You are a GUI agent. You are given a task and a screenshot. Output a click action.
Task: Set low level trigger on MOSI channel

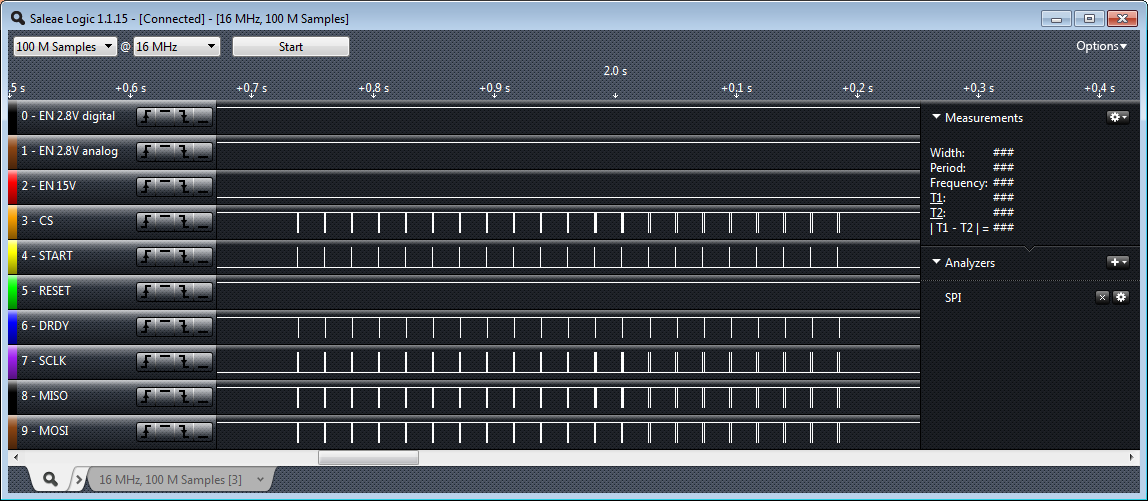(x=203, y=431)
